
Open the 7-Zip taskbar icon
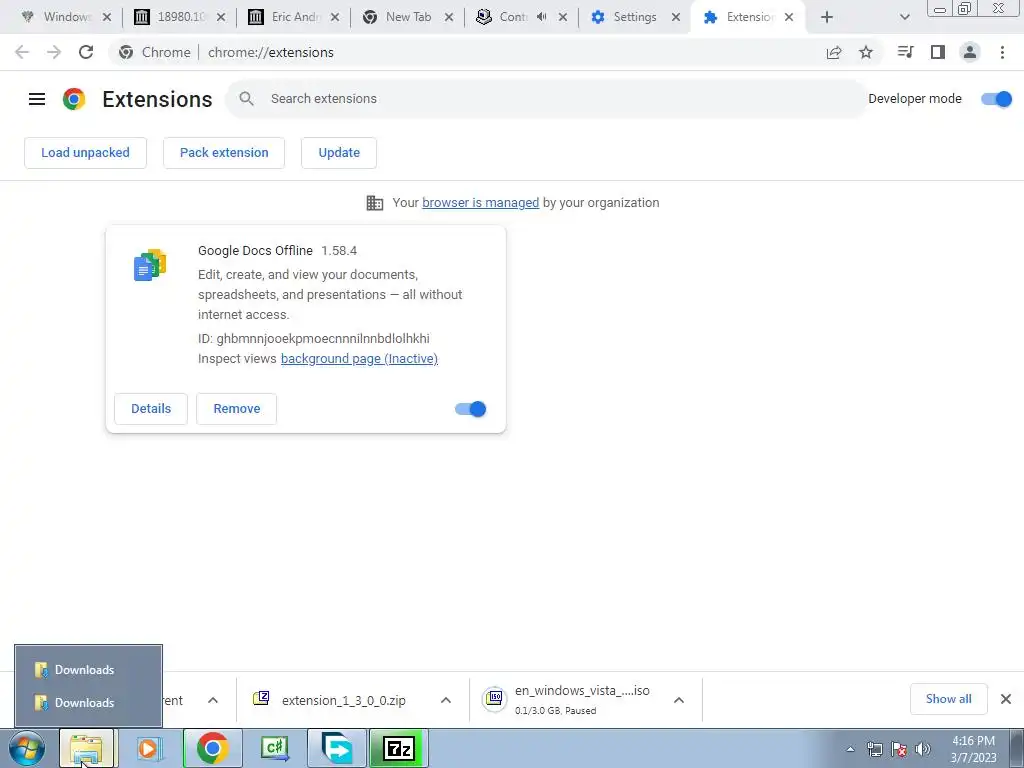pos(399,748)
